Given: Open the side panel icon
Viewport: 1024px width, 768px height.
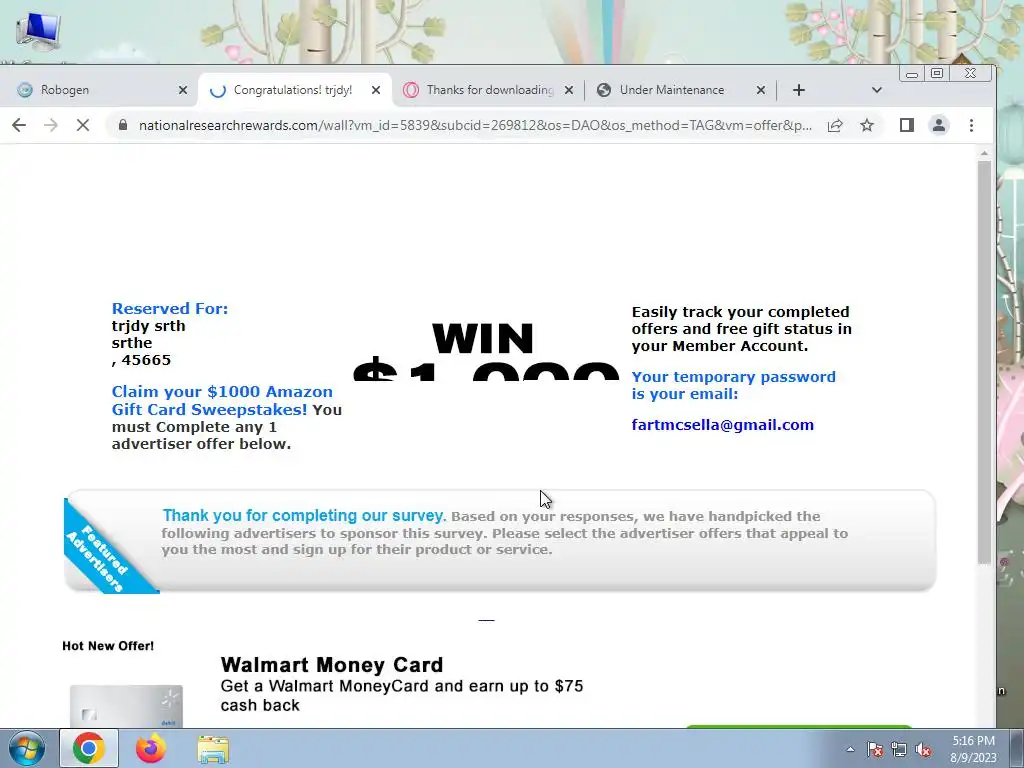Looking at the screenshot, I should pyautogui.click(x=906, y=125).
